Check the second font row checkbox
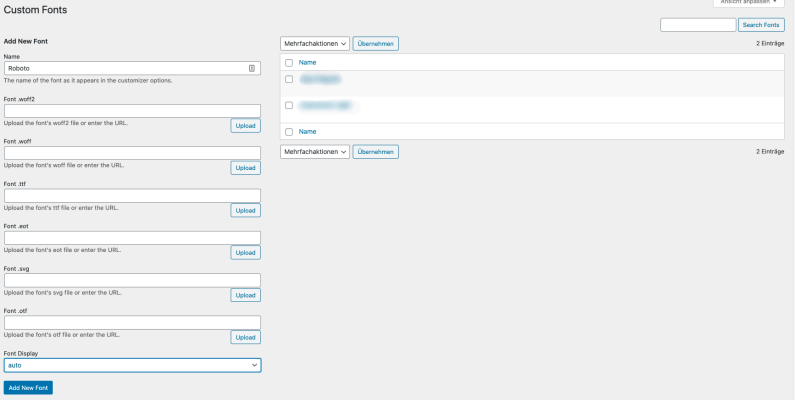The image size is (795, 400). [289, 104]
